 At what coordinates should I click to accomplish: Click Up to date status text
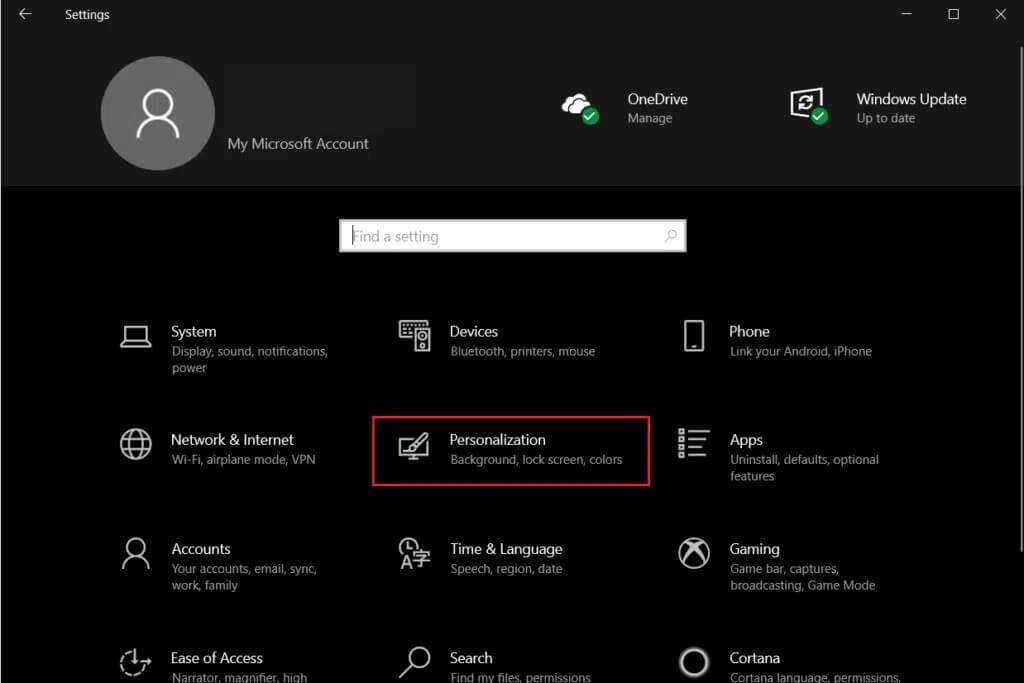pyautogui.click(x=886, y=118)
